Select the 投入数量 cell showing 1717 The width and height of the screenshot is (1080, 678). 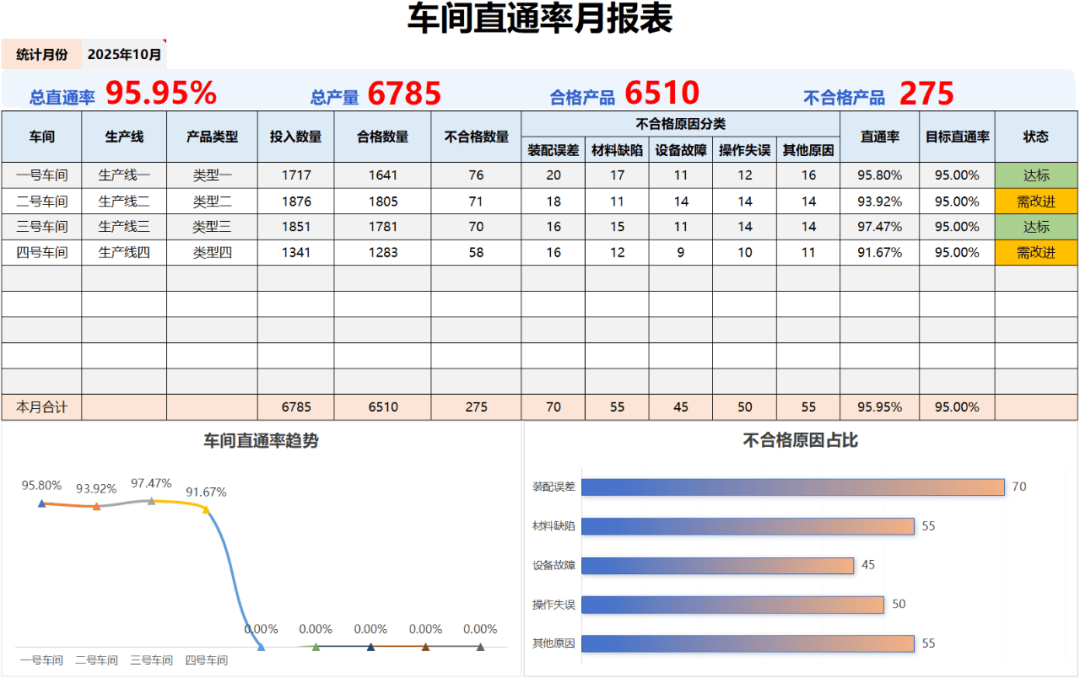tap(296, 175)
